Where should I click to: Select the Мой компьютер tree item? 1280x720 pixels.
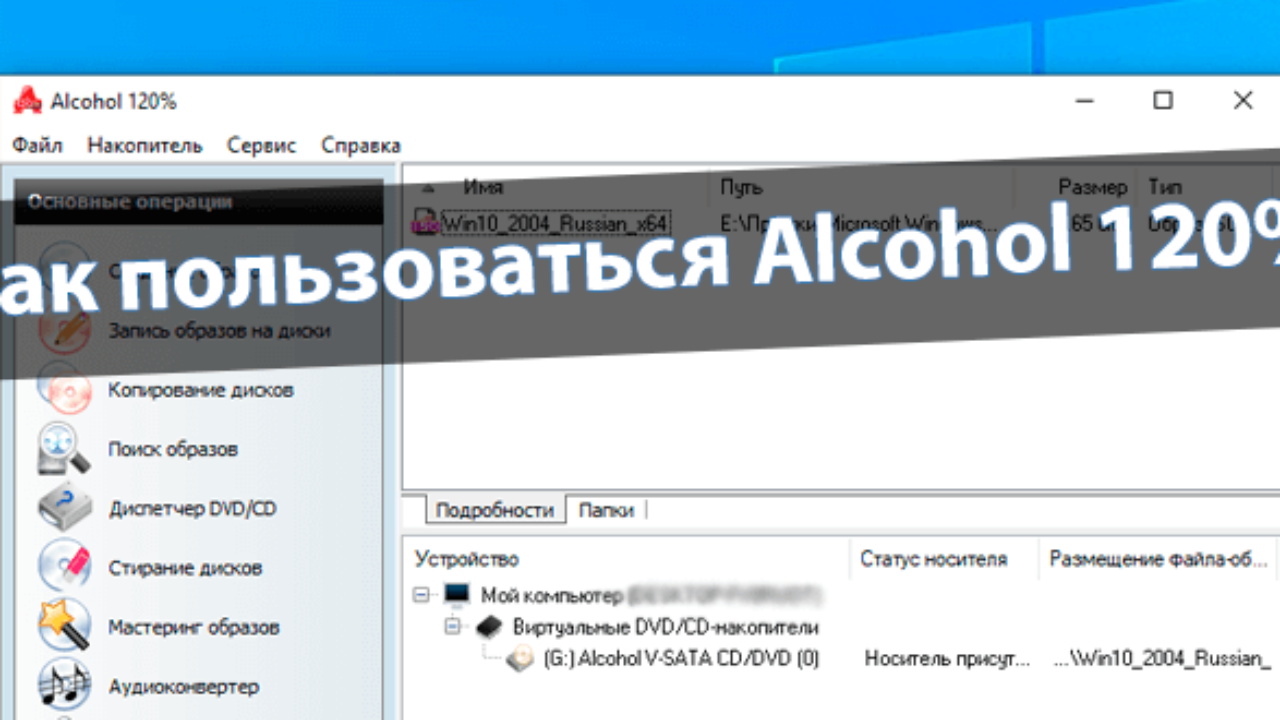(551, 595)
